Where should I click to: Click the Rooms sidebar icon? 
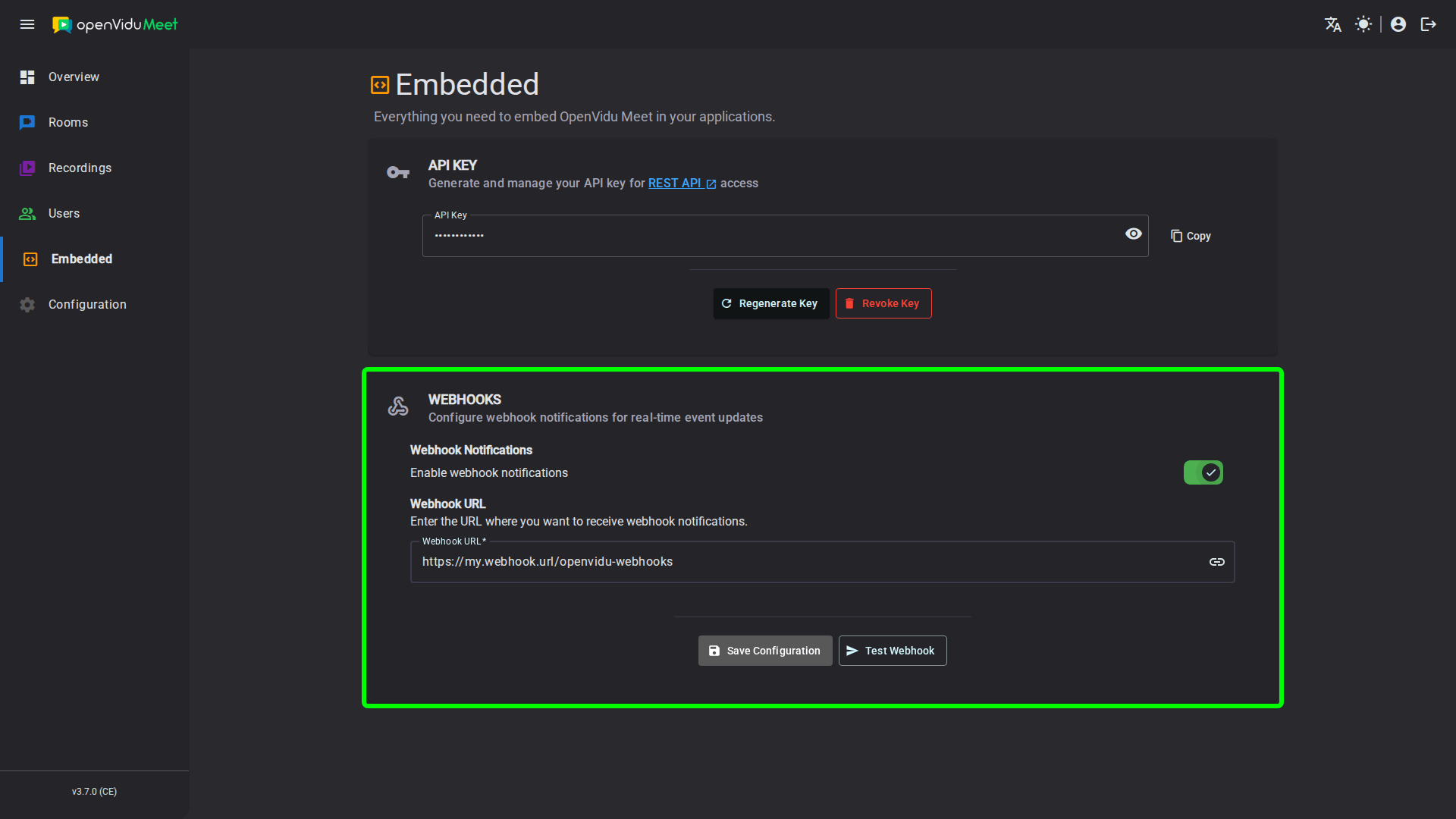[x=27, y=123]
